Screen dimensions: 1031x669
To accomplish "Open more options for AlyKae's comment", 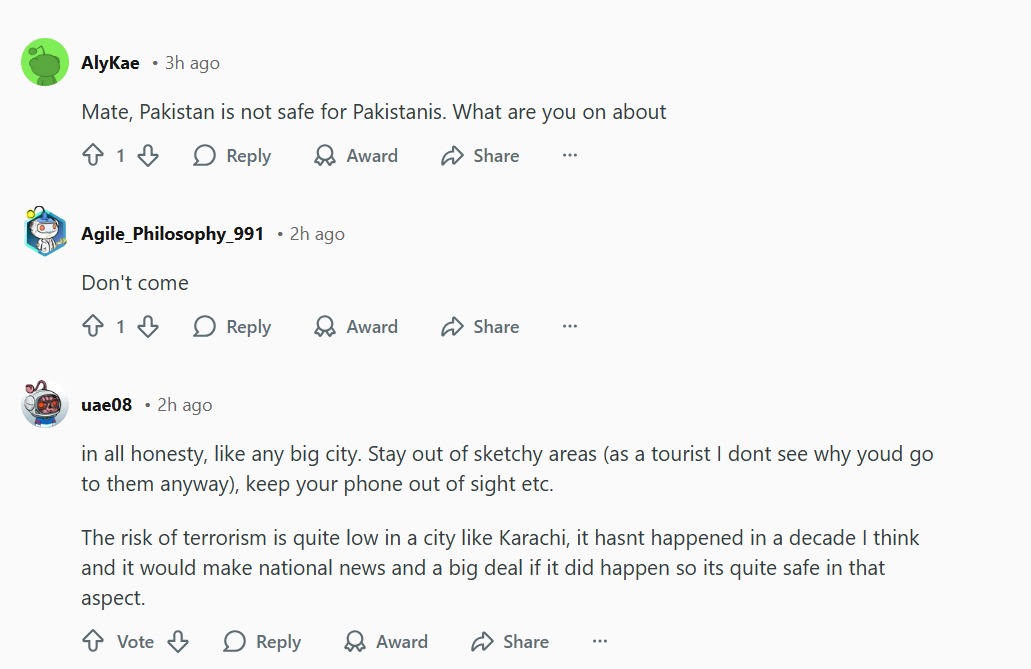I will (x=570, y=156).
